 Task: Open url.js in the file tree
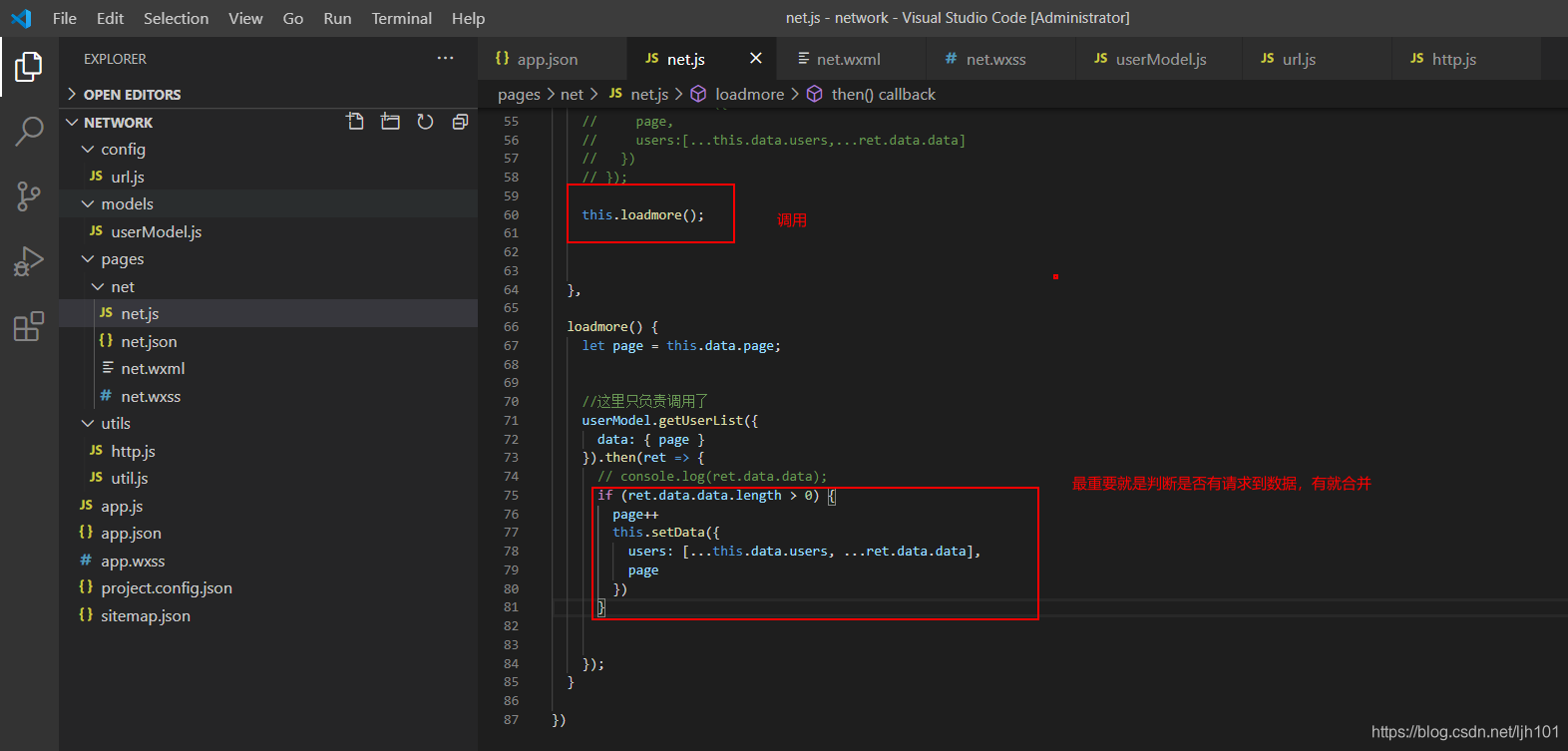[x=269, y=177]
